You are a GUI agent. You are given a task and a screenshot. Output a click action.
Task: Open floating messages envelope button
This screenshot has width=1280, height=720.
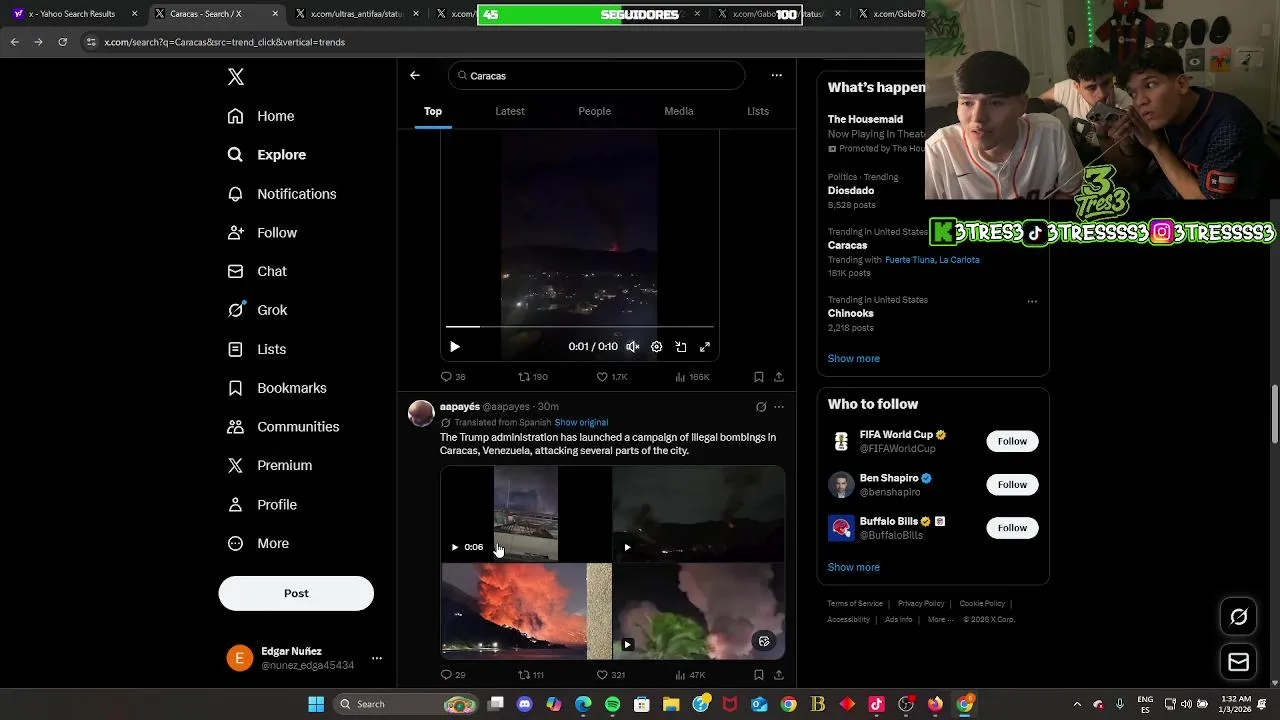pyautogui.click(x=1238, y=662)
